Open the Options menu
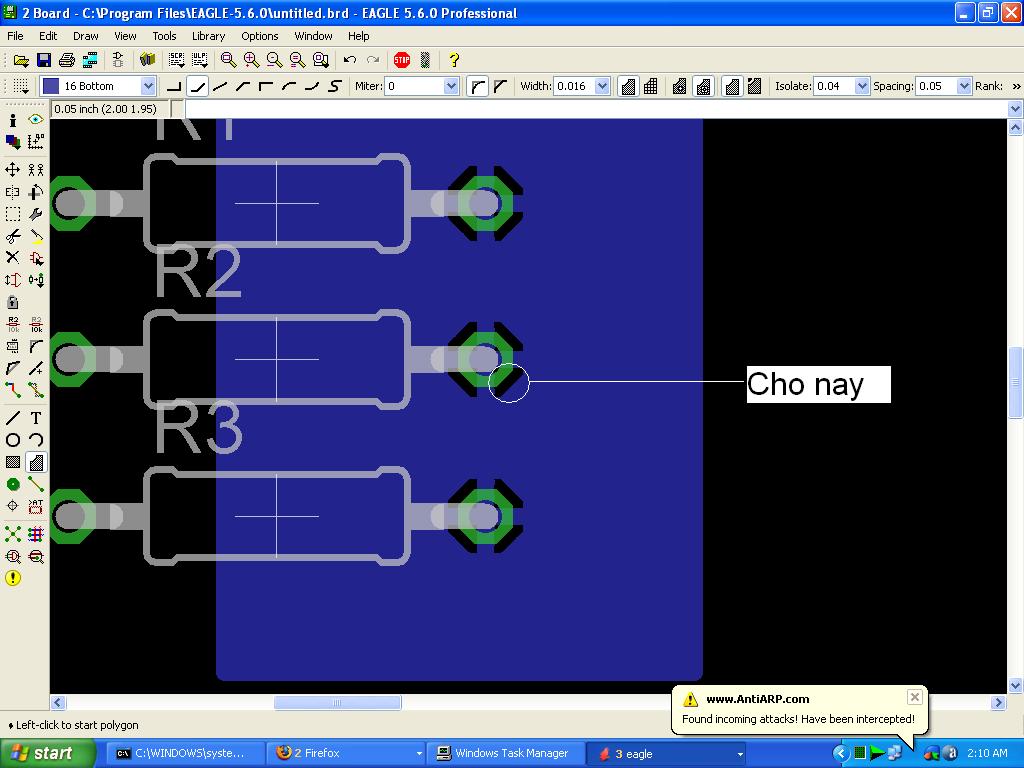This screenshot has height=768, width=1024. click(259, 36)
